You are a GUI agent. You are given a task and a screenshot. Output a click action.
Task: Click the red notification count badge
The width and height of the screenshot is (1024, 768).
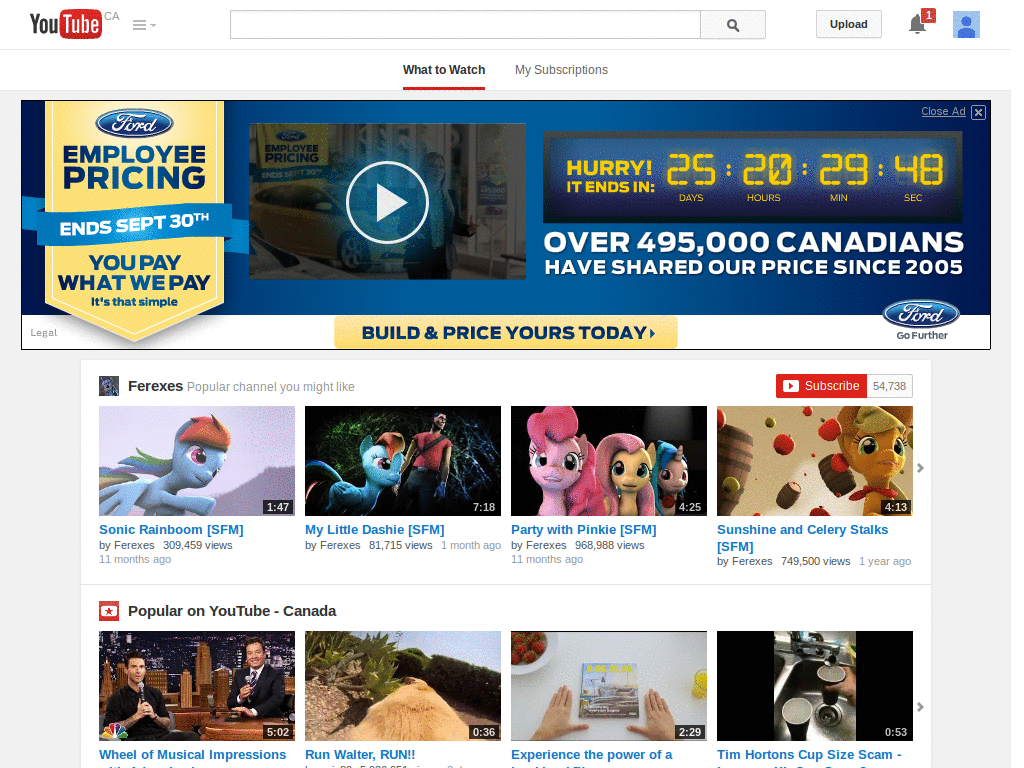[928, 15]
